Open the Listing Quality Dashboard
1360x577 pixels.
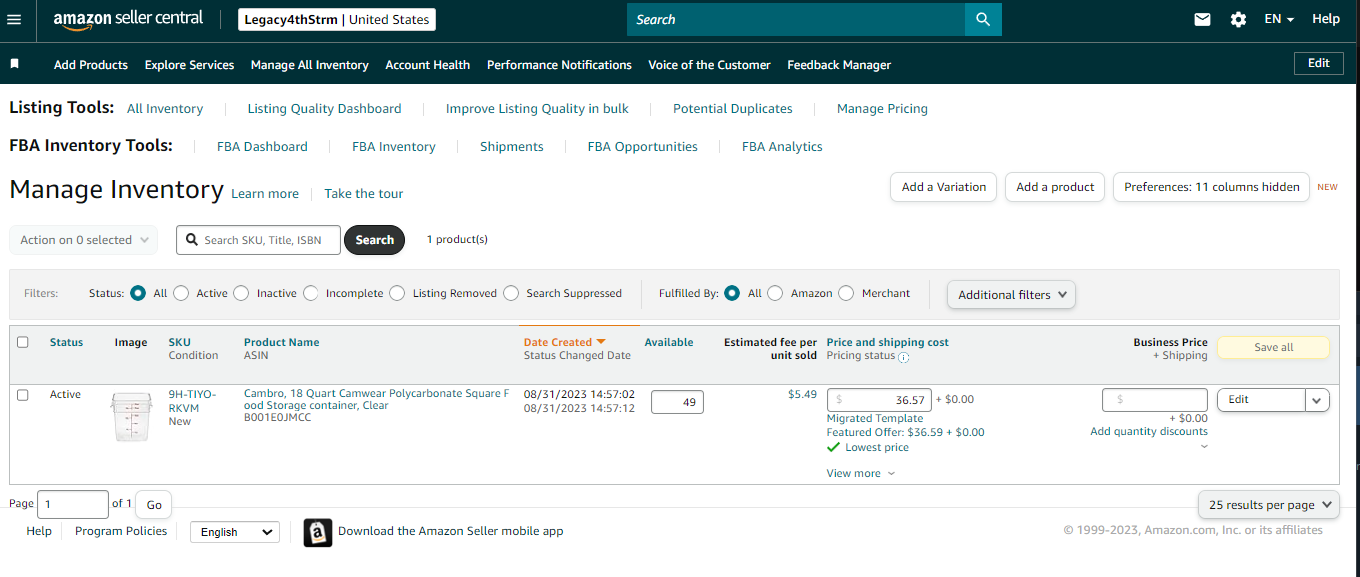click(324, 108)
